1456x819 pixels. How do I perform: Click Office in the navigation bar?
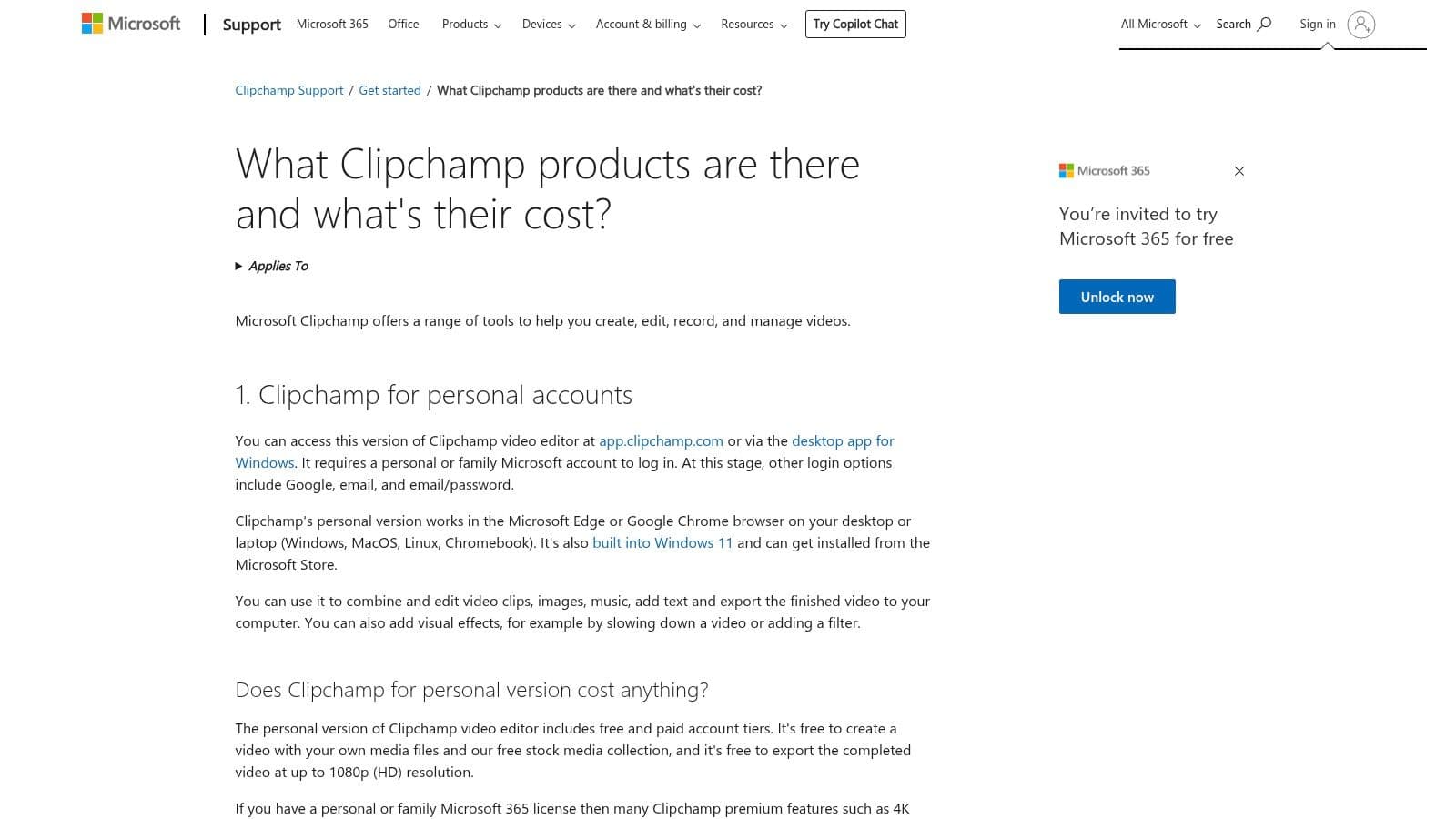pos(403,25)
